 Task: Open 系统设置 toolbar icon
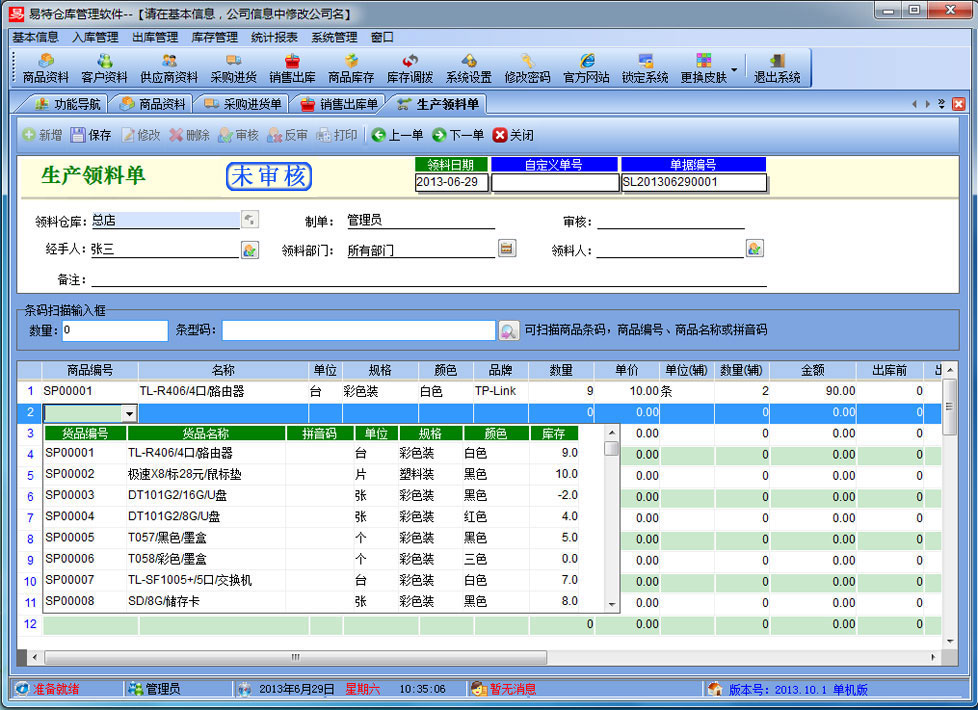(x=468, y=68)
